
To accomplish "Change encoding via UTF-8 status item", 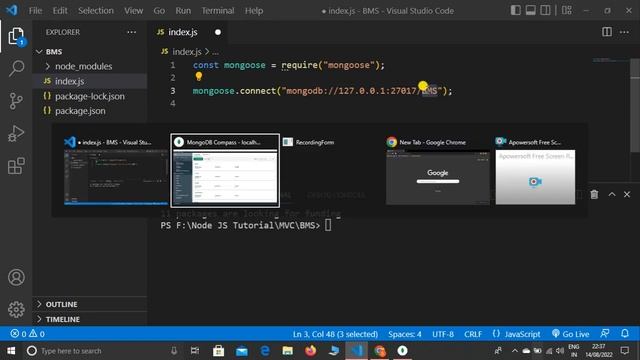I will click(443, 334).
